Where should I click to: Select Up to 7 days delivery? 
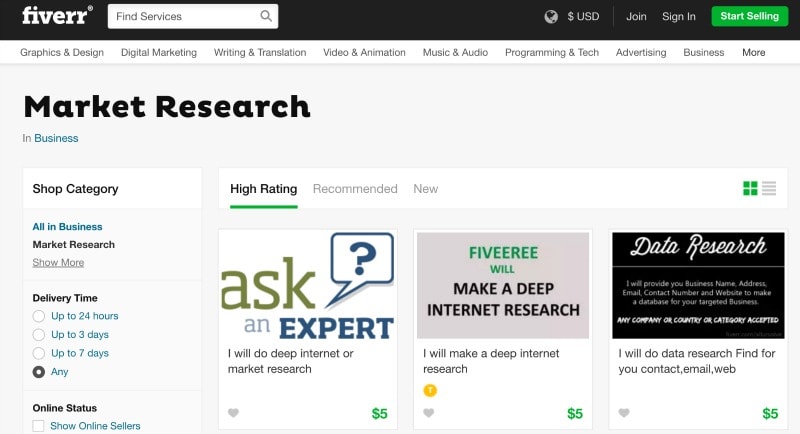39,353
